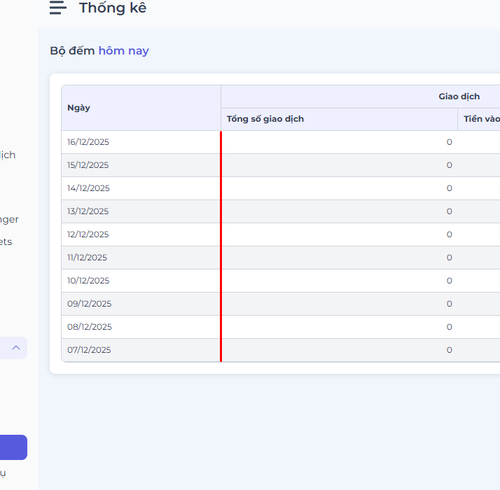Viewport: 500px width, 490px height.
Task: Click the 'Giao dịch' group header
Action: click(459, 96)
